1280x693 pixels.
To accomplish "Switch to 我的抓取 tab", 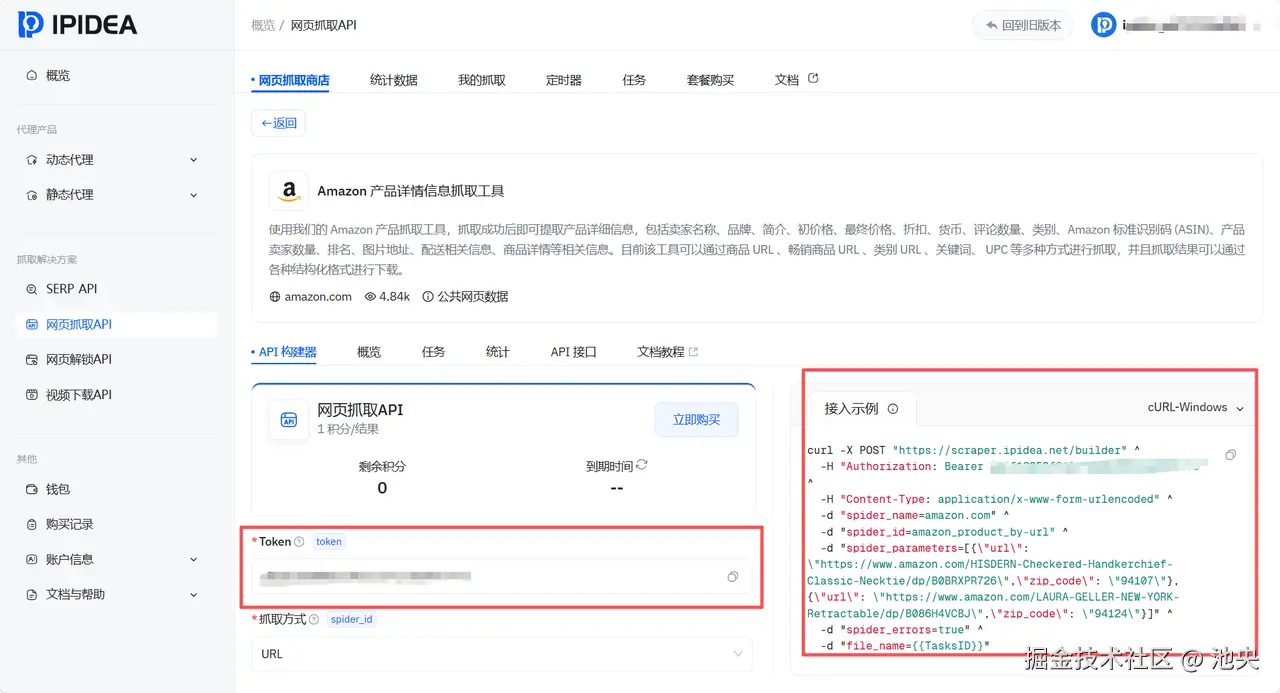I will click(x=482, y=80).
